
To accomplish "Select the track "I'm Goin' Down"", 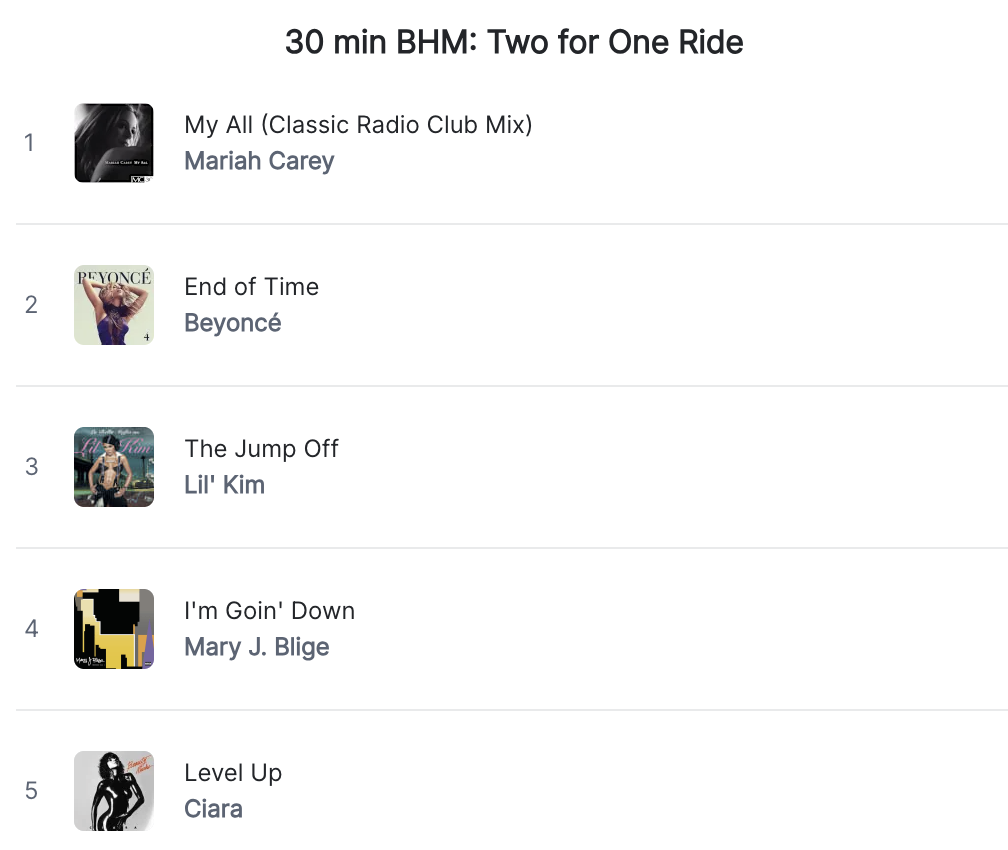I will [270, 610].
